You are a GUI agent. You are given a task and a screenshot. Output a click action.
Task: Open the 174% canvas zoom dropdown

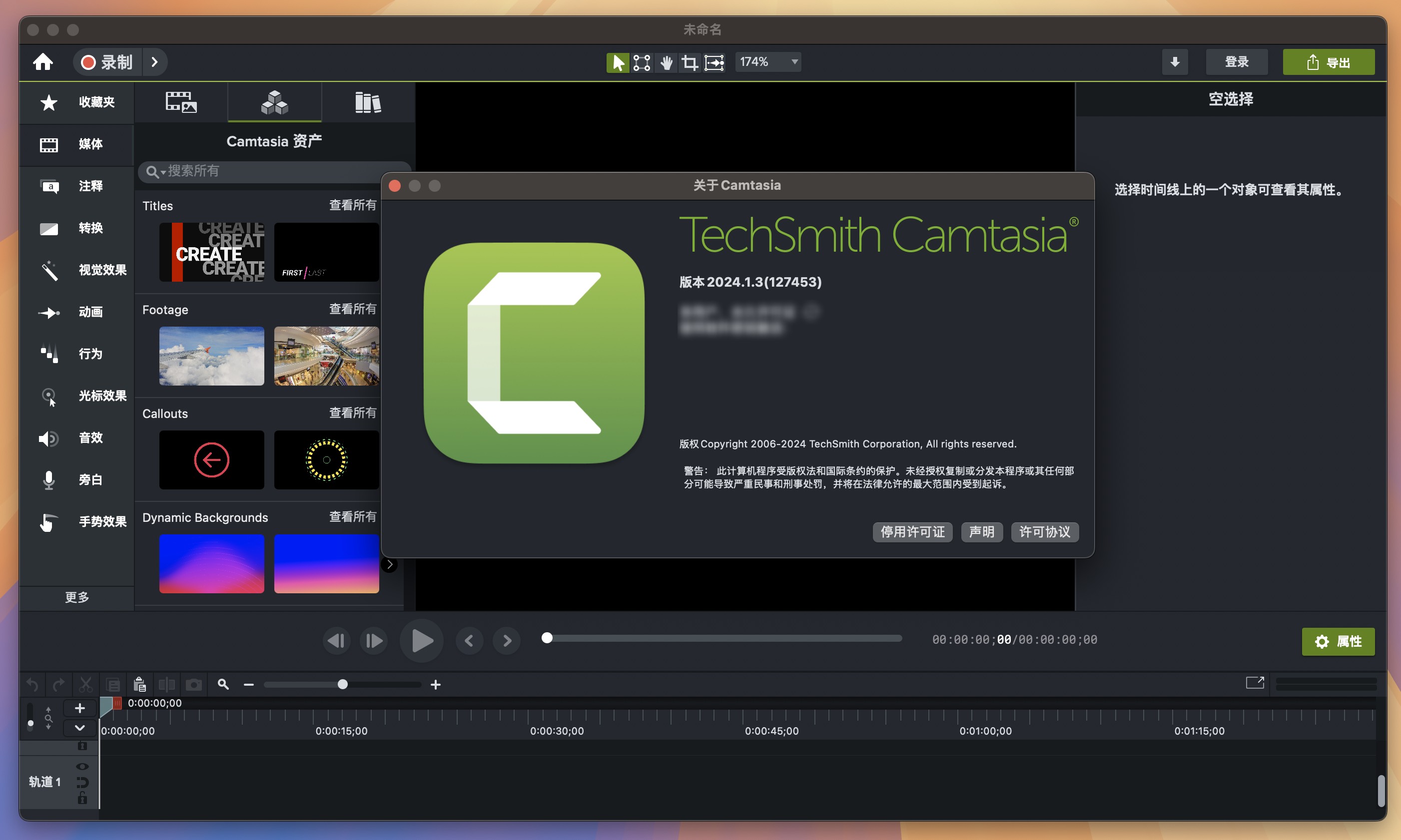(x=768, y=62)
